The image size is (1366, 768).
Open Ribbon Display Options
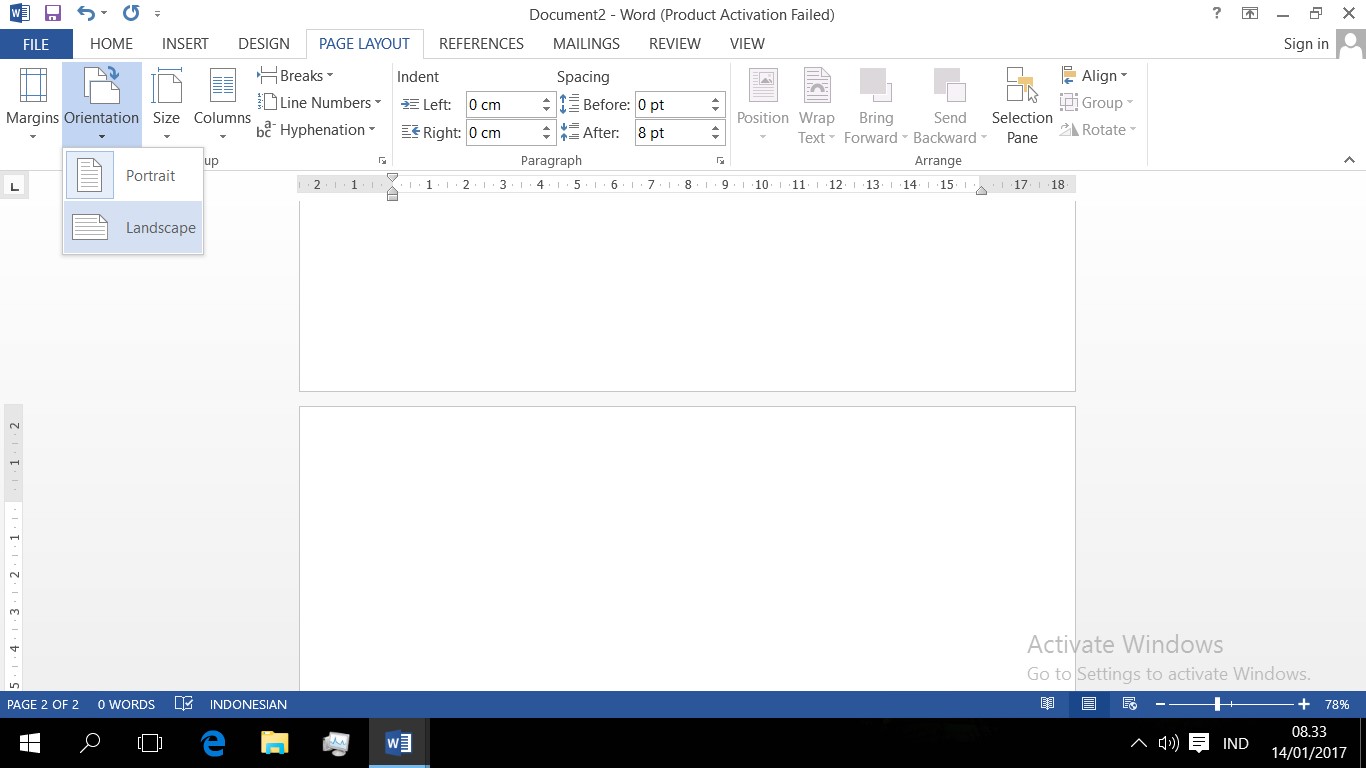point(1250,14)
